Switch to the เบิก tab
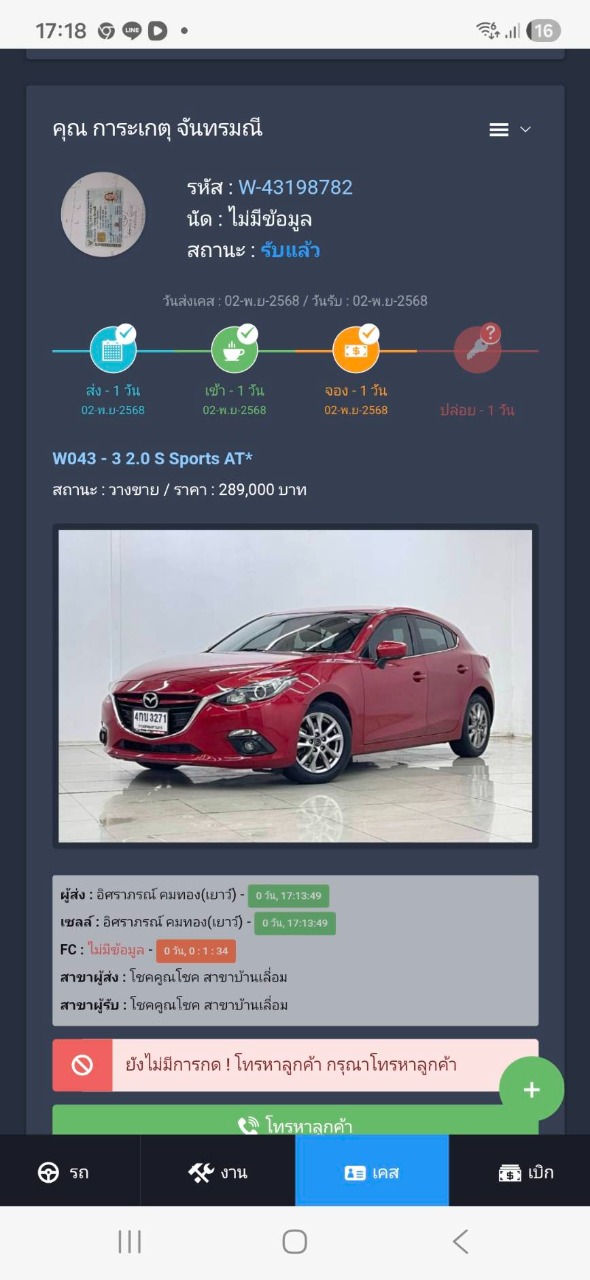 [x=520, y=1172]
